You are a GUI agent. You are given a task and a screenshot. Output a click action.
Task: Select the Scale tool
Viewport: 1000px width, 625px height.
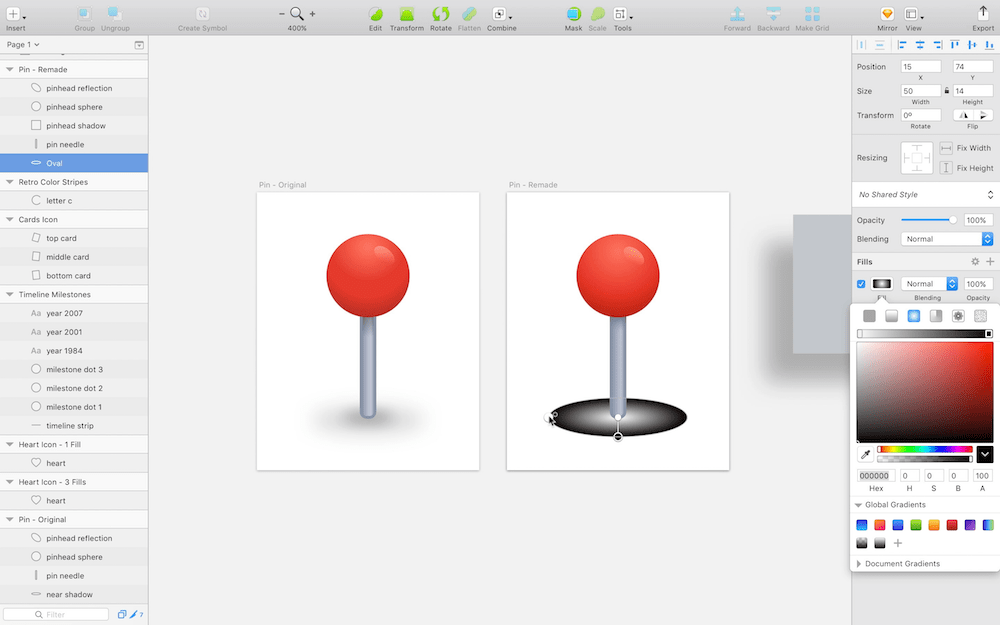point(597,17)
